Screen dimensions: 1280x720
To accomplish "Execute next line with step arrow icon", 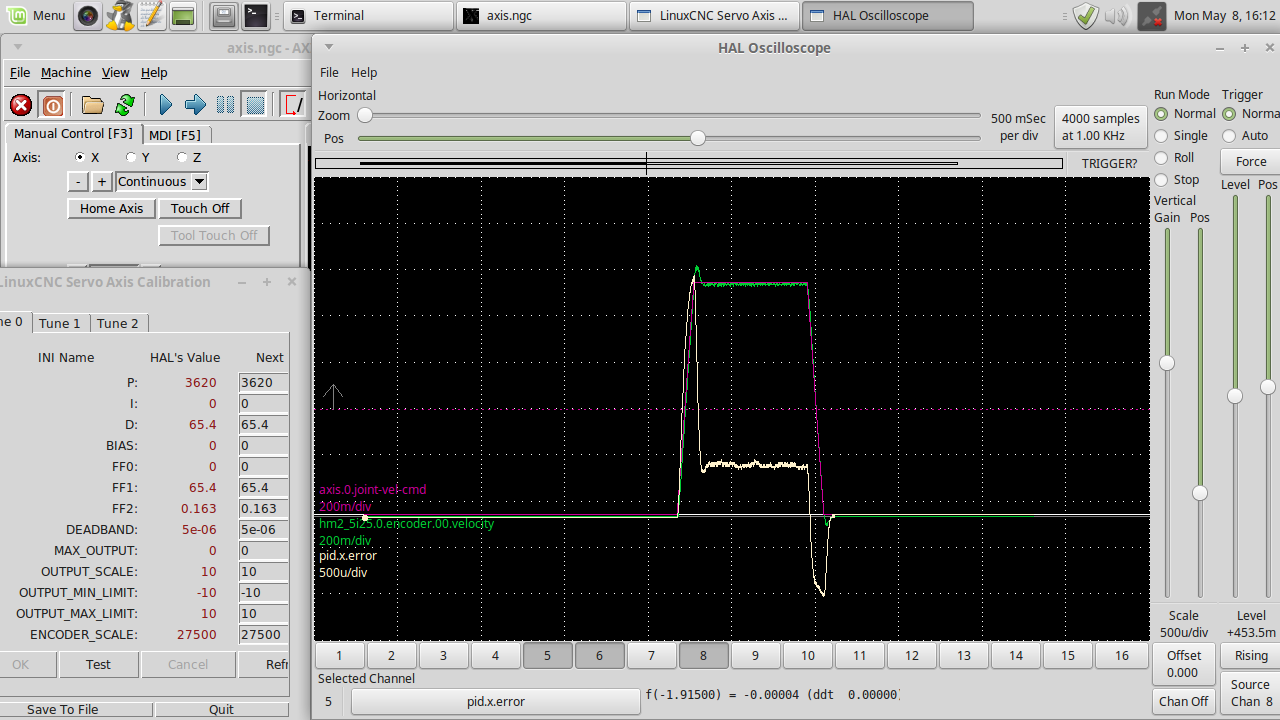I will (x=196, y=105).
